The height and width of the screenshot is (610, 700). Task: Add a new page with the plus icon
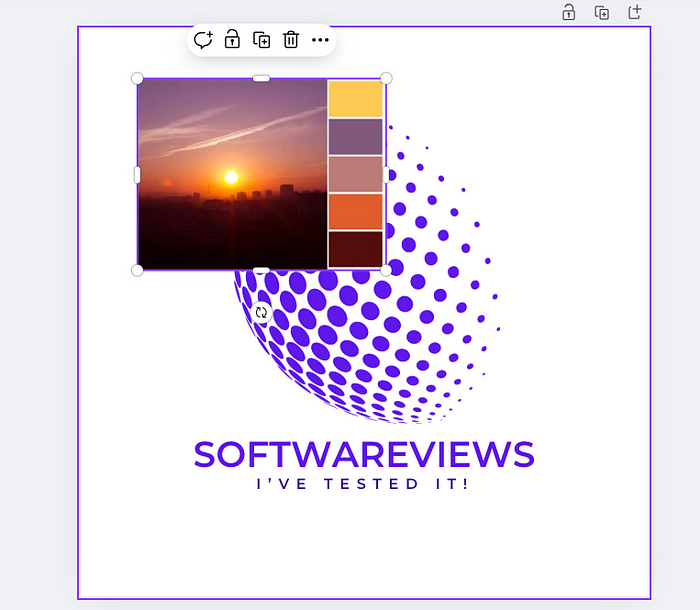tap(634, 12)
